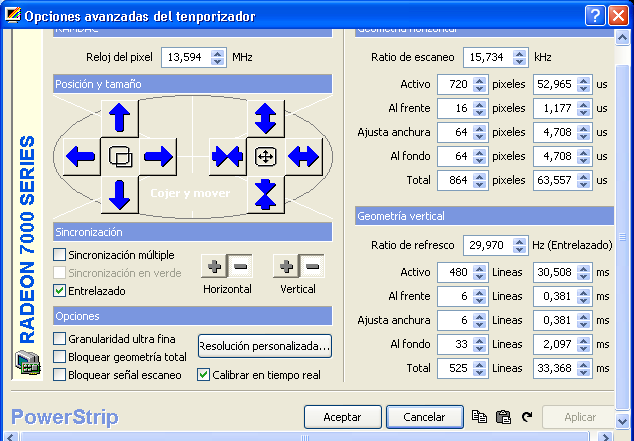Copy timings with the clipboard copy icon

tap(479, 417)
